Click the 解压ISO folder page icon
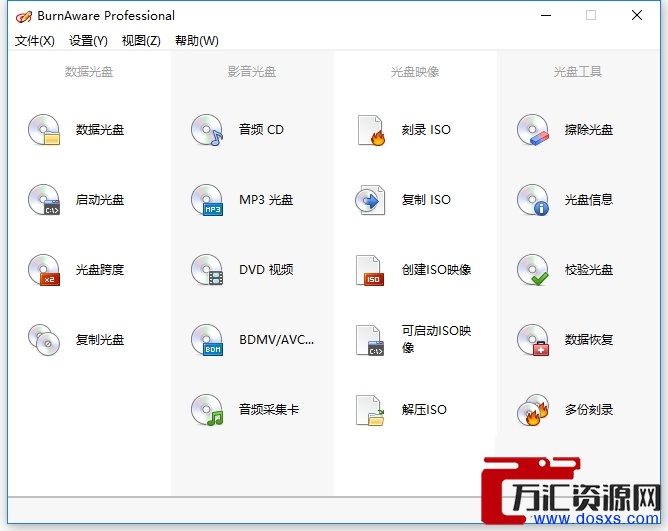The height and width of the screenshot is (531, 668). coord(370,410)
